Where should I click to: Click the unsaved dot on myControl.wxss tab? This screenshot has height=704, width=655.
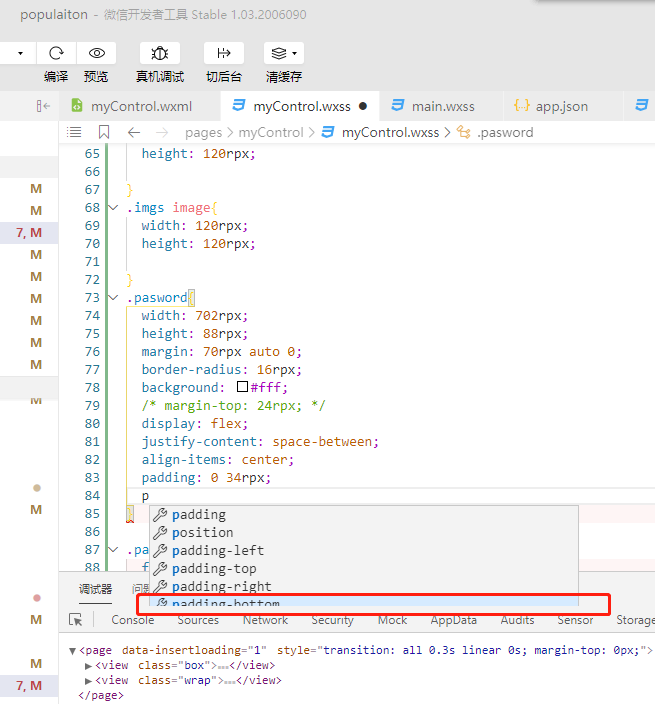tap(363, 106)
